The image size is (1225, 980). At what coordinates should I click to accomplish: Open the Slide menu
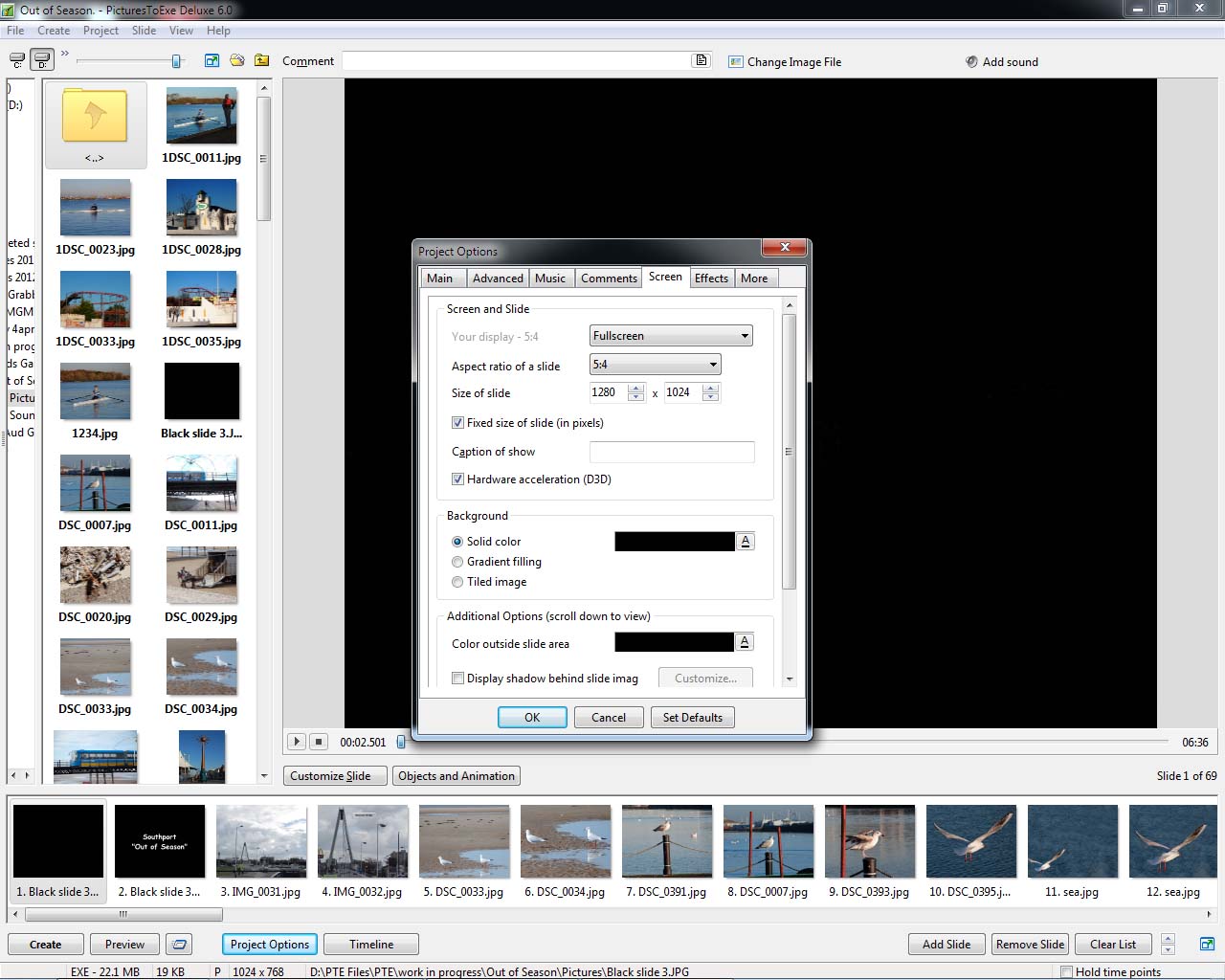click(144, 31)
